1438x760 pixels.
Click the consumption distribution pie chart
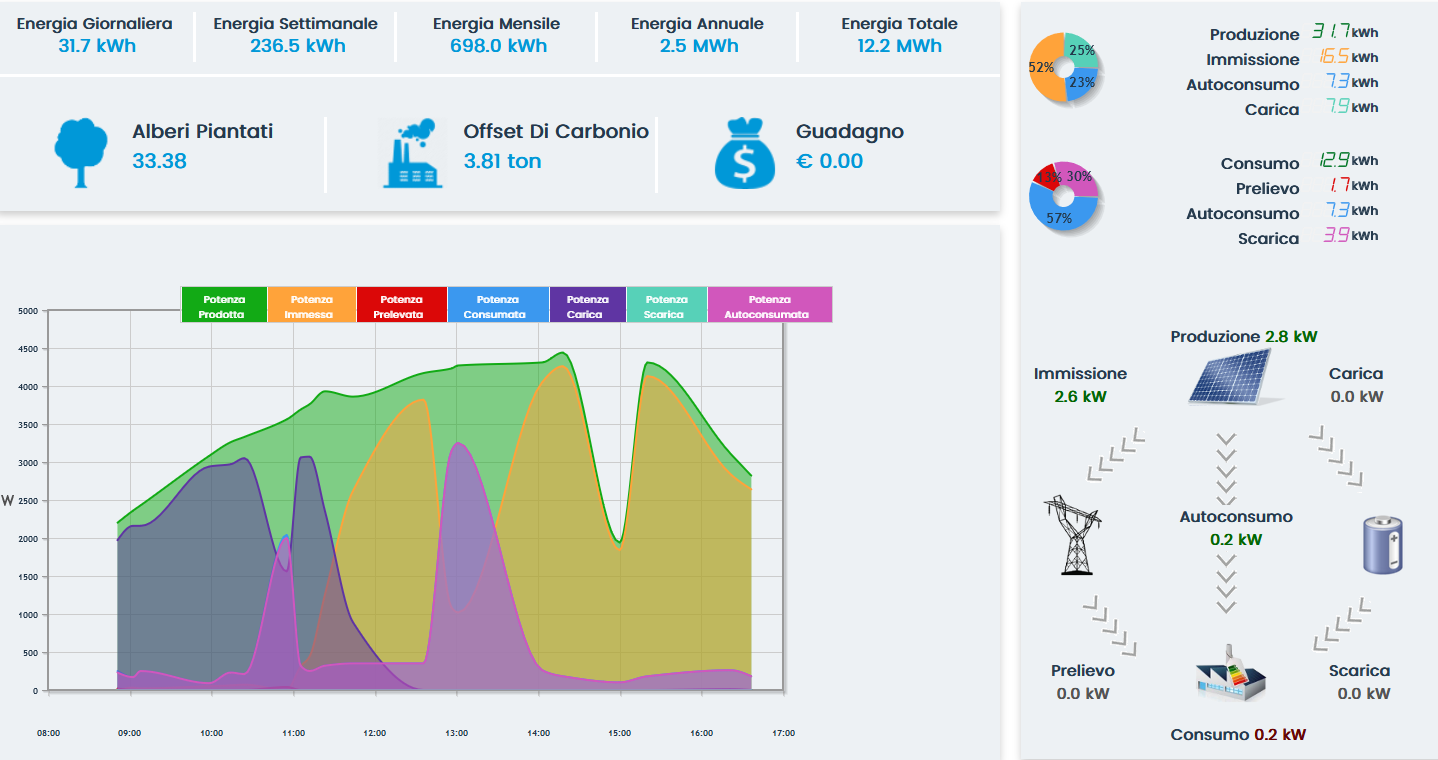(1064, 196)
